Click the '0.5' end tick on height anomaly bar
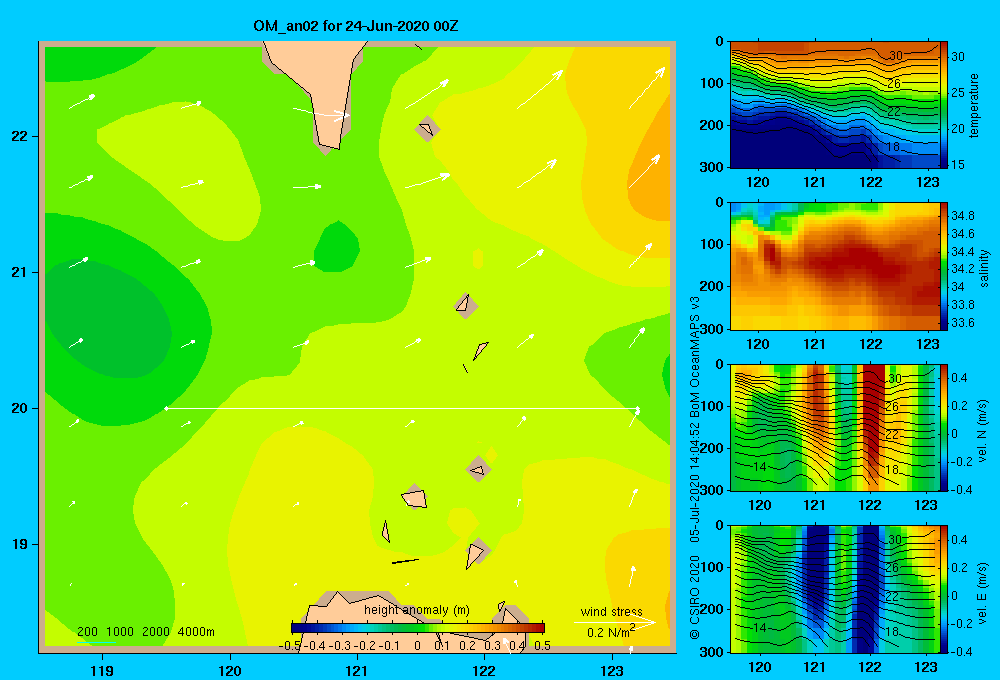This screenshot has height=680, width=1000. click(x=542, y=646)
